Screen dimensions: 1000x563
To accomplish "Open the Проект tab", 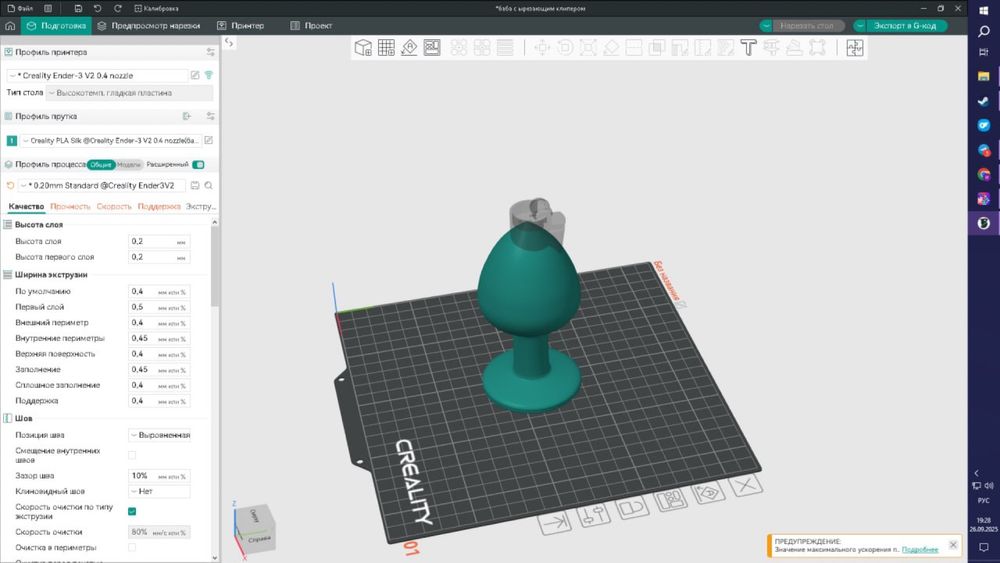I will pyautogui.click(x=311, y=26).
